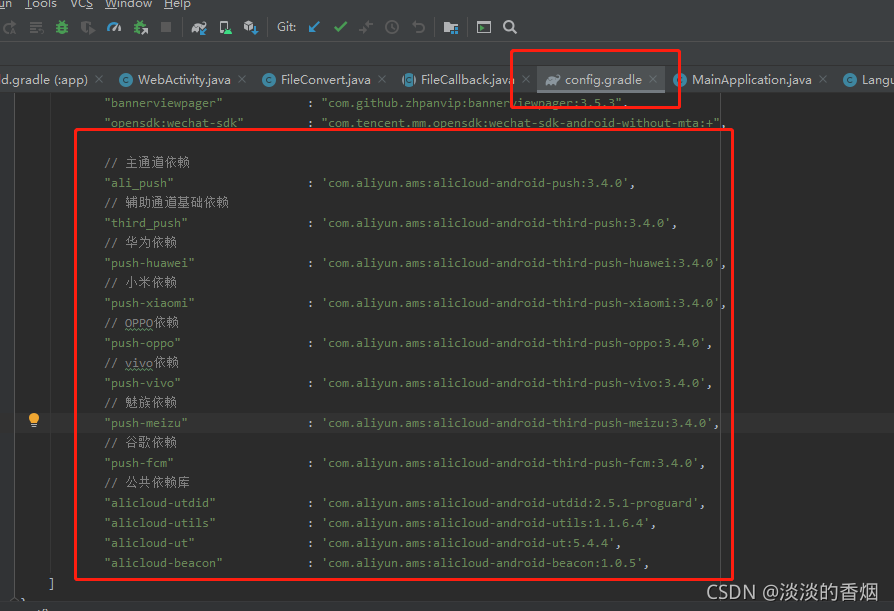
Task: Click the third-push-huawei:3.4.0 dependency string
Action: coord(521,263)
